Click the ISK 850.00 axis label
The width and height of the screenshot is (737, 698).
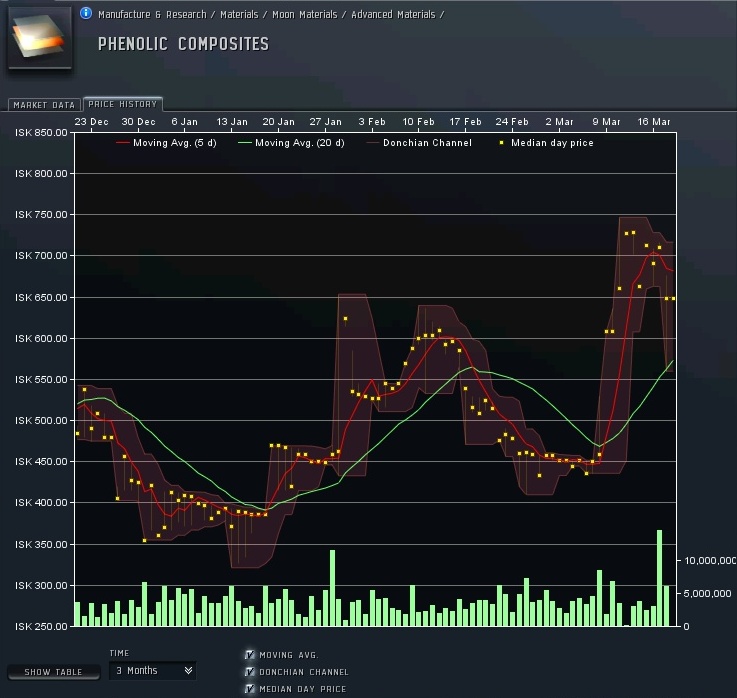pos(41,133)
